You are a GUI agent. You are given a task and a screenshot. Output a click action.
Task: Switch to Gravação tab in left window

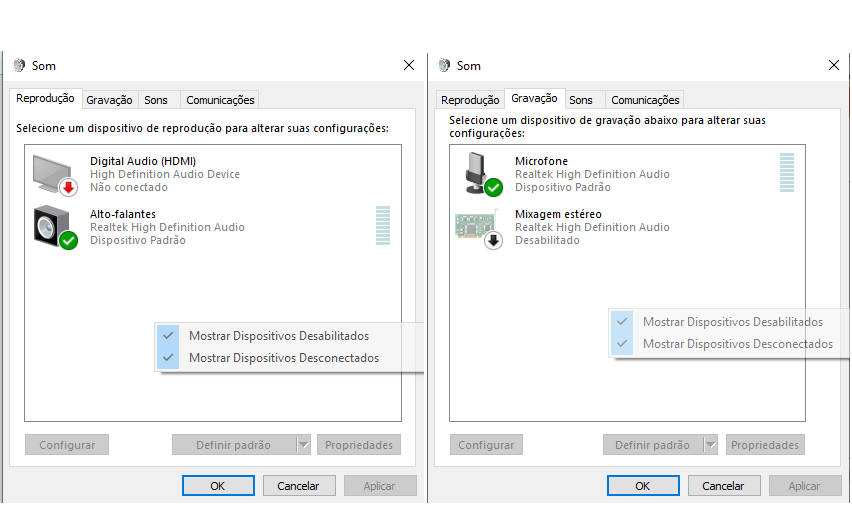tap(109, 100)
